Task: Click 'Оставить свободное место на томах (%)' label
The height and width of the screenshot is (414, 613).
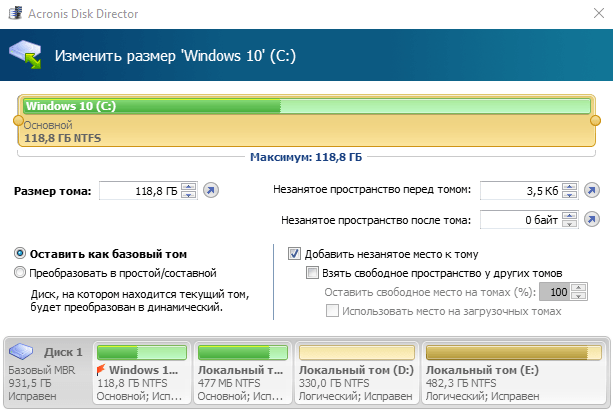Action: (430, 292)
